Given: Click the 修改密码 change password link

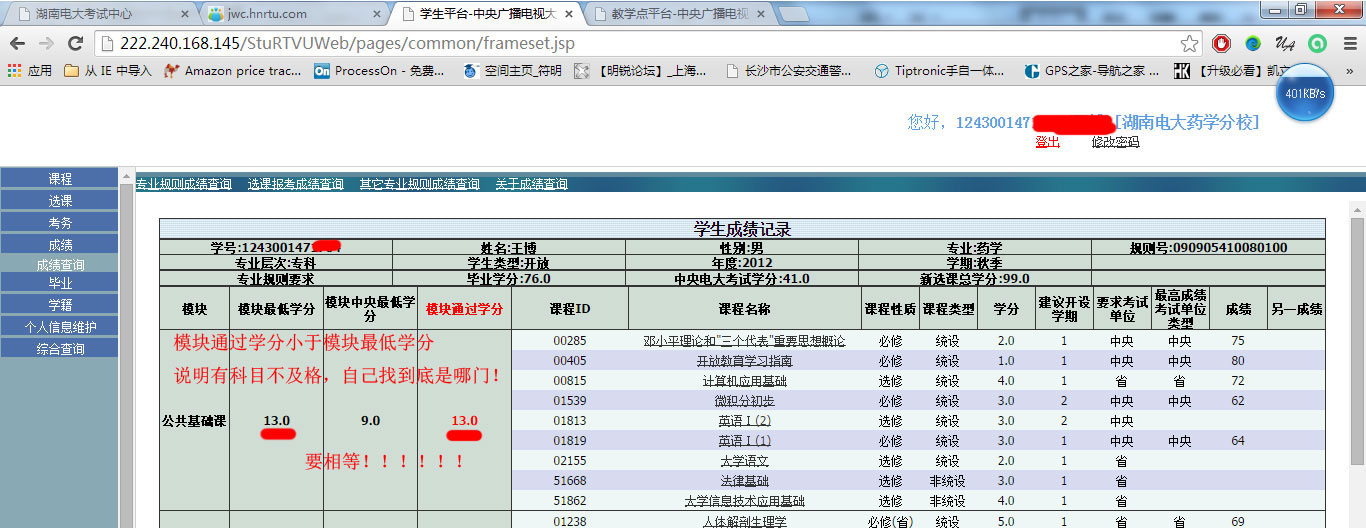Looking at the screenshot, I should (x=1115, y=143).
